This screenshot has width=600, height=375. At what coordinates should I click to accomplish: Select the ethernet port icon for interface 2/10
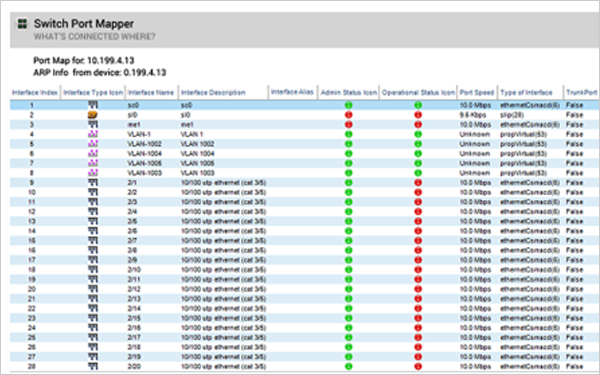point(93,269)
